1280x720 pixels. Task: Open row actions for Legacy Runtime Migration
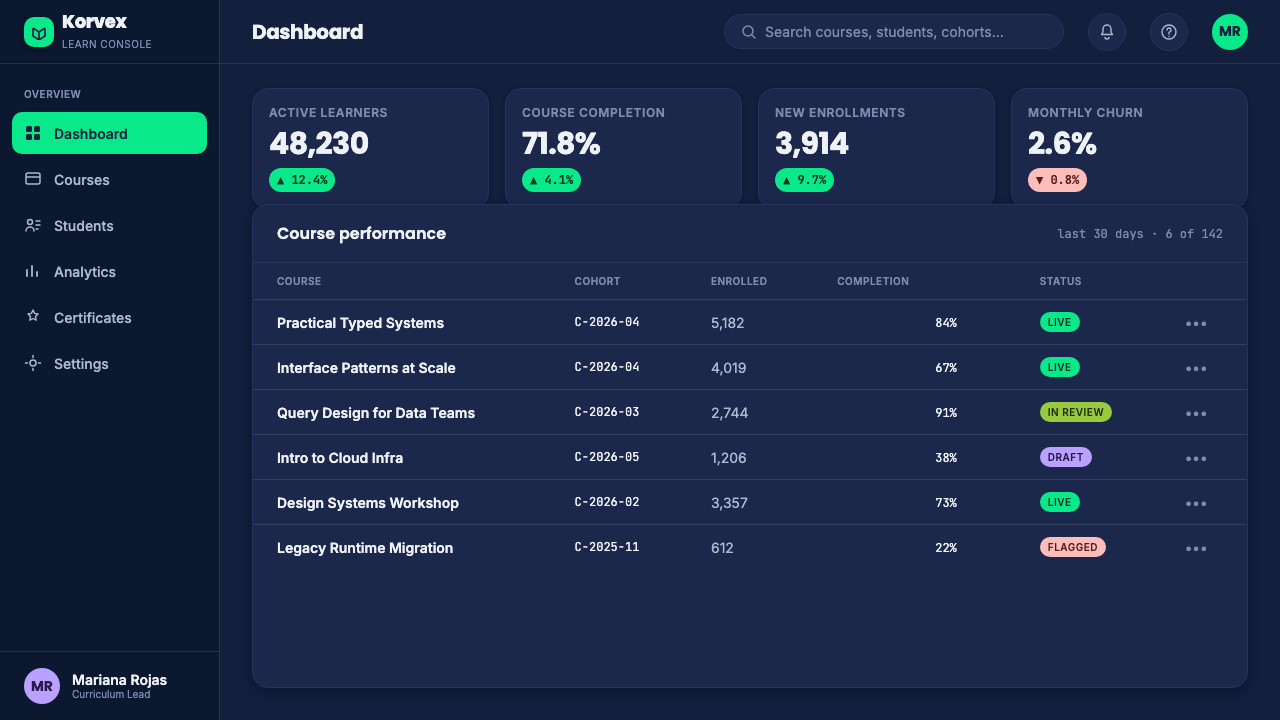pyautogui.click(x=1196, y=548)
